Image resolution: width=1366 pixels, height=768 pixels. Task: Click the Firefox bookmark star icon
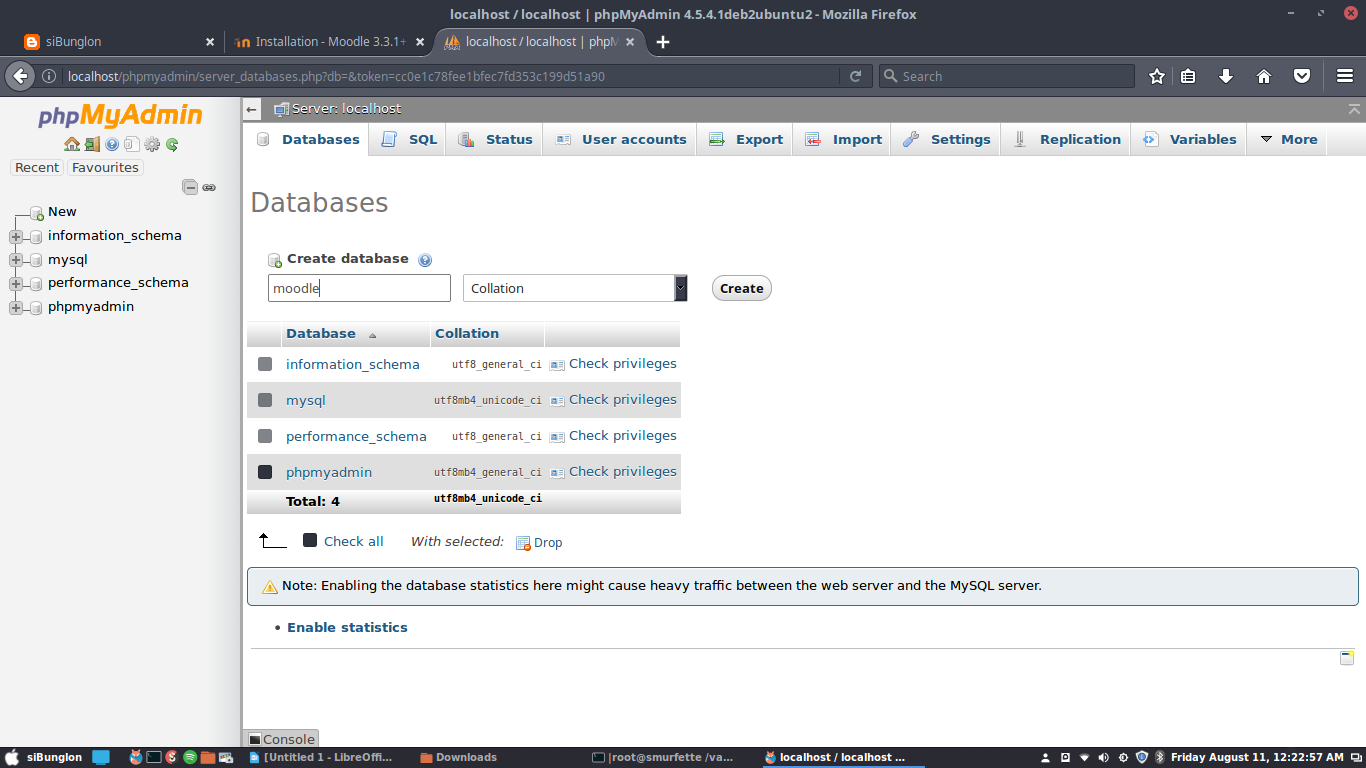tap(1157, 76)
